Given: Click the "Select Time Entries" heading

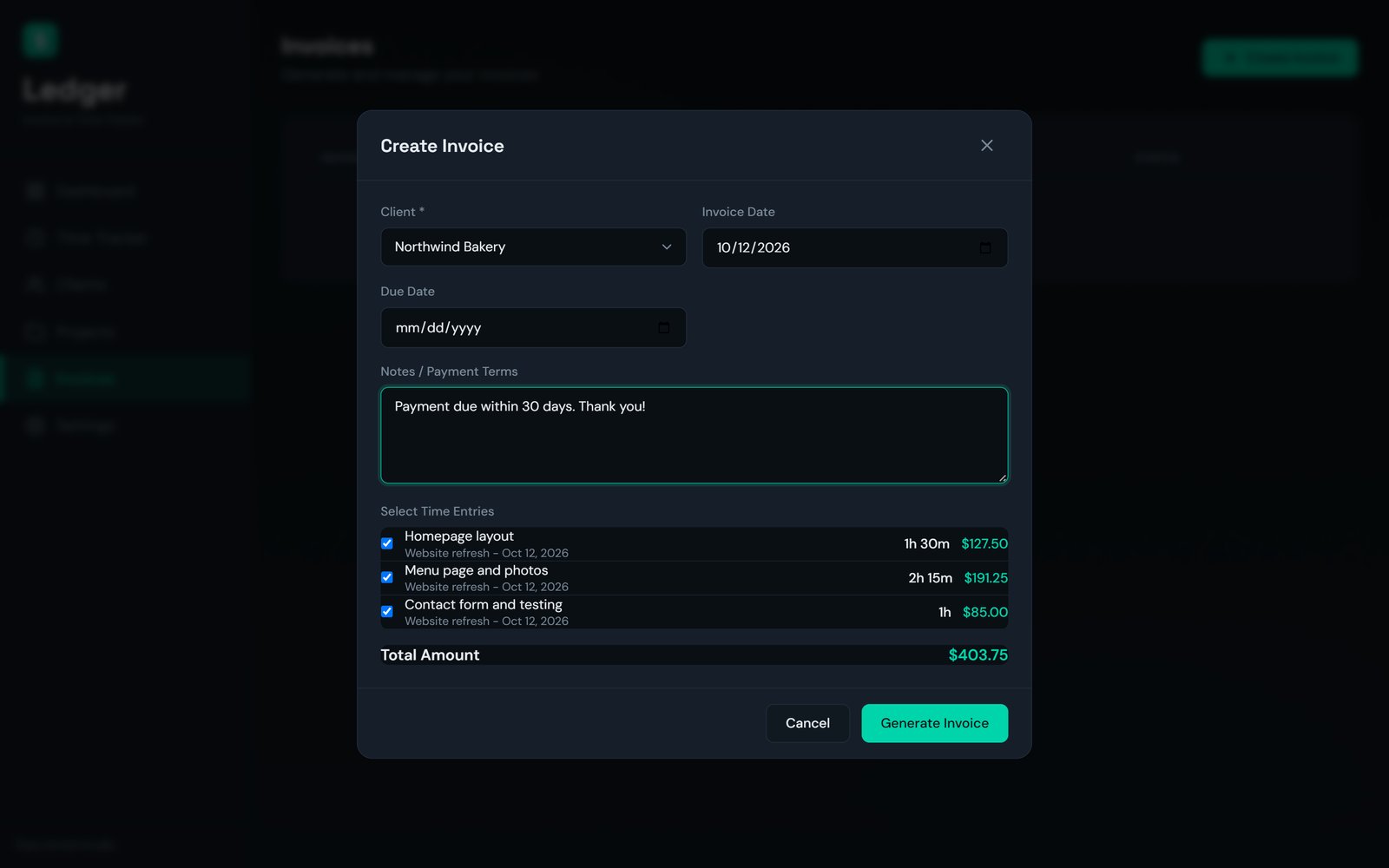Looking at the screenshot, I should coord(437,511).
